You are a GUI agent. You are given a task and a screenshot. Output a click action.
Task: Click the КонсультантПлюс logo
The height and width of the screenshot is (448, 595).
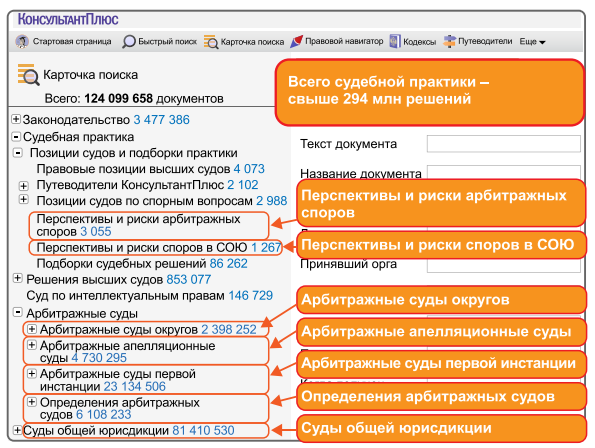click(68, 19)
